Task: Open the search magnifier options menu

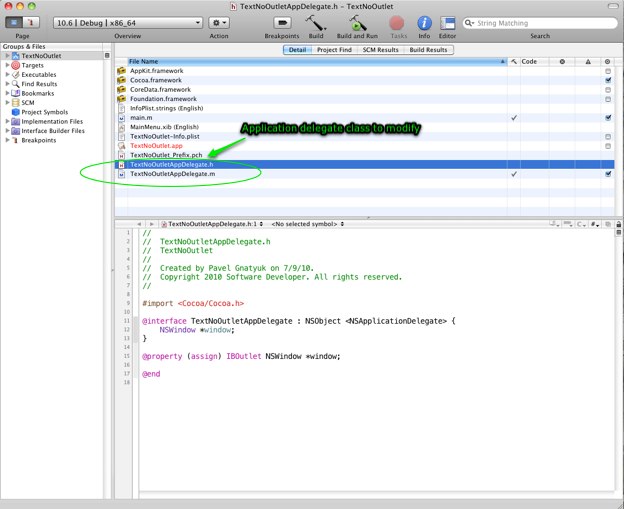Action: [x=470, y=23]
